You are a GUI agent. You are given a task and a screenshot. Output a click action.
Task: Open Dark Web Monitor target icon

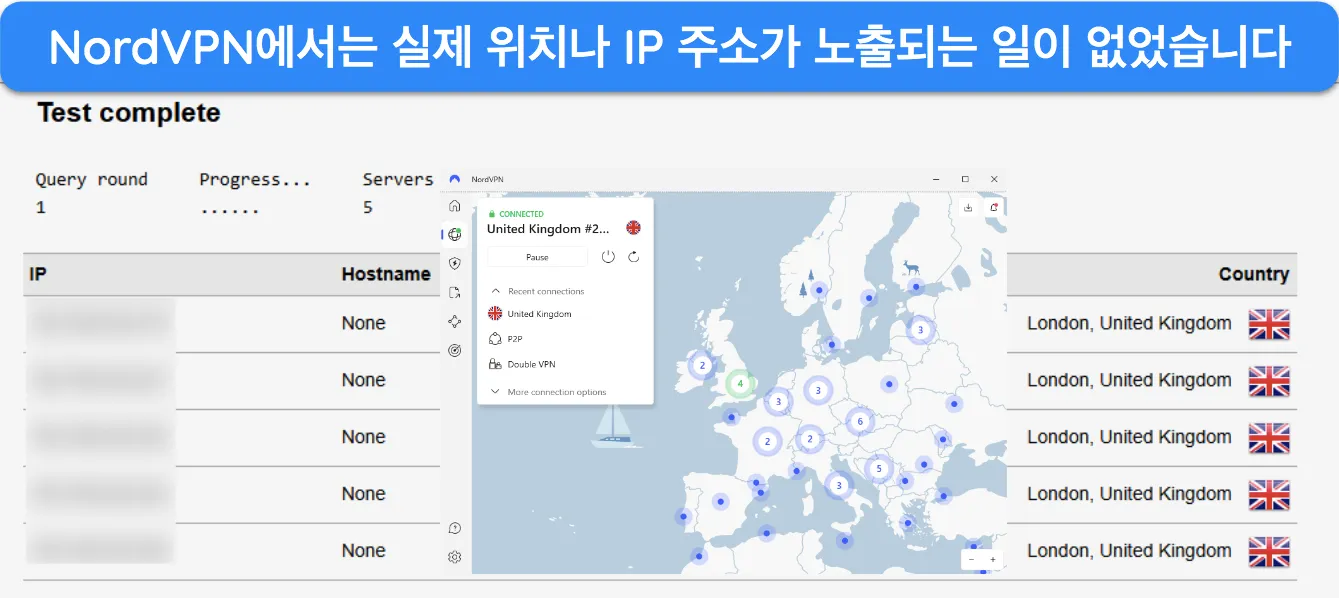click(x=455, y=351)
